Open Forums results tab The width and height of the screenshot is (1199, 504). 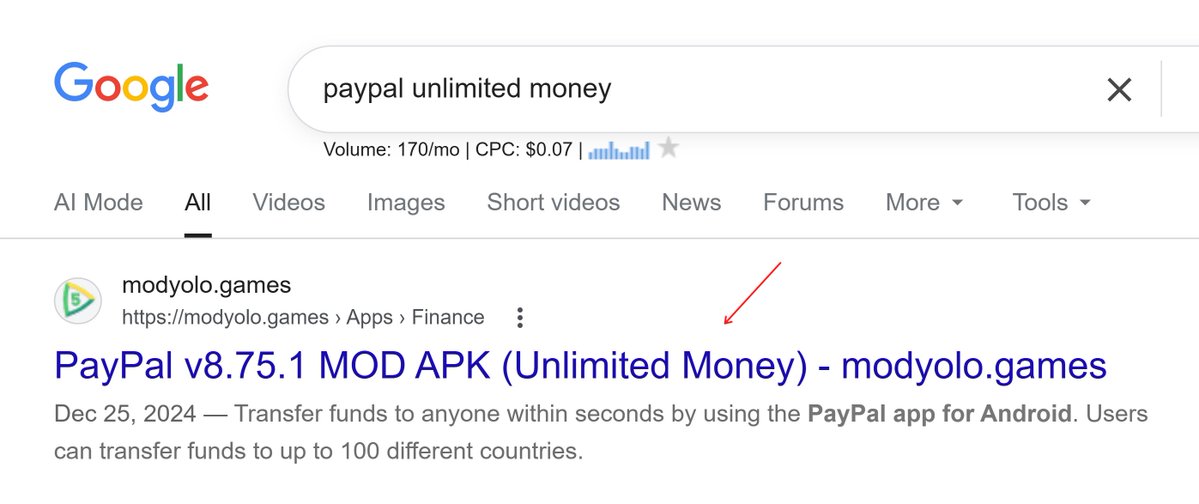click(x=804, y=203)
